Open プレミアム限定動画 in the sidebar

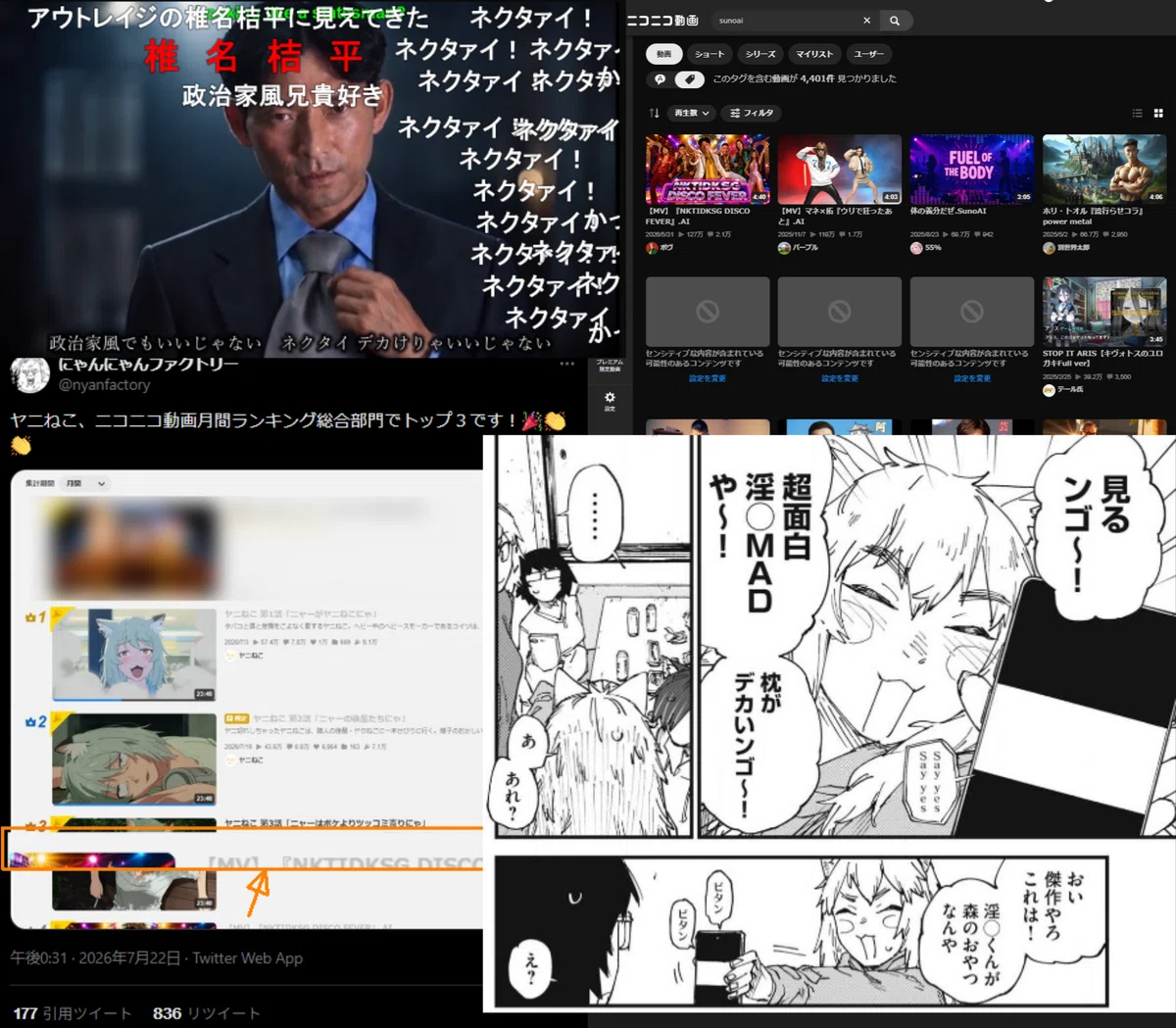click(x=610, y=366)
